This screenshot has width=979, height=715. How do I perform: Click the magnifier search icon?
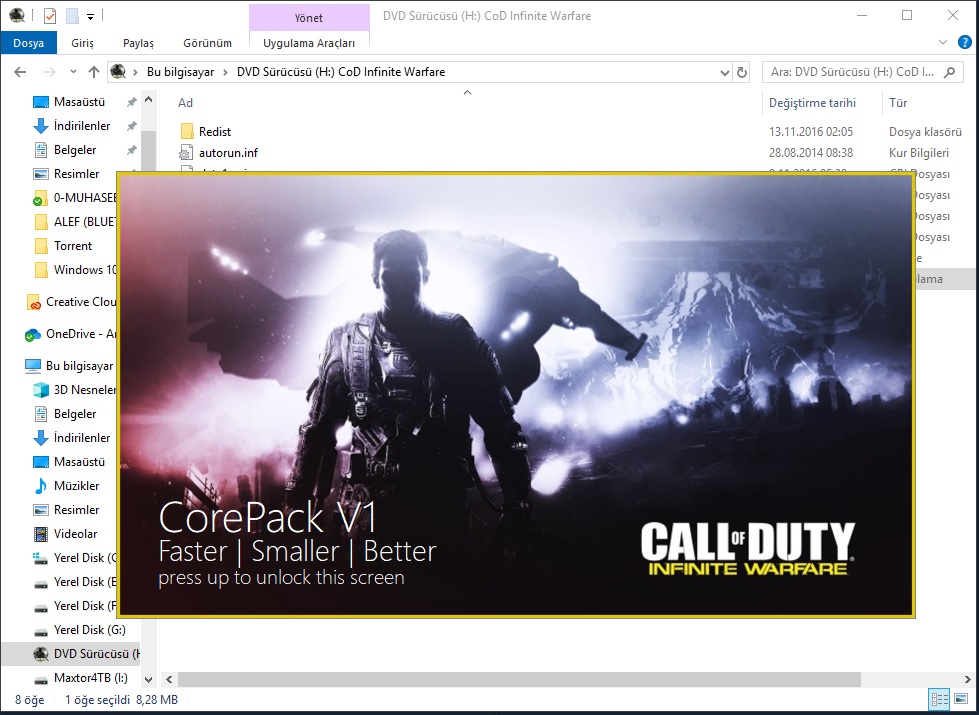click(x=949, y=72)
